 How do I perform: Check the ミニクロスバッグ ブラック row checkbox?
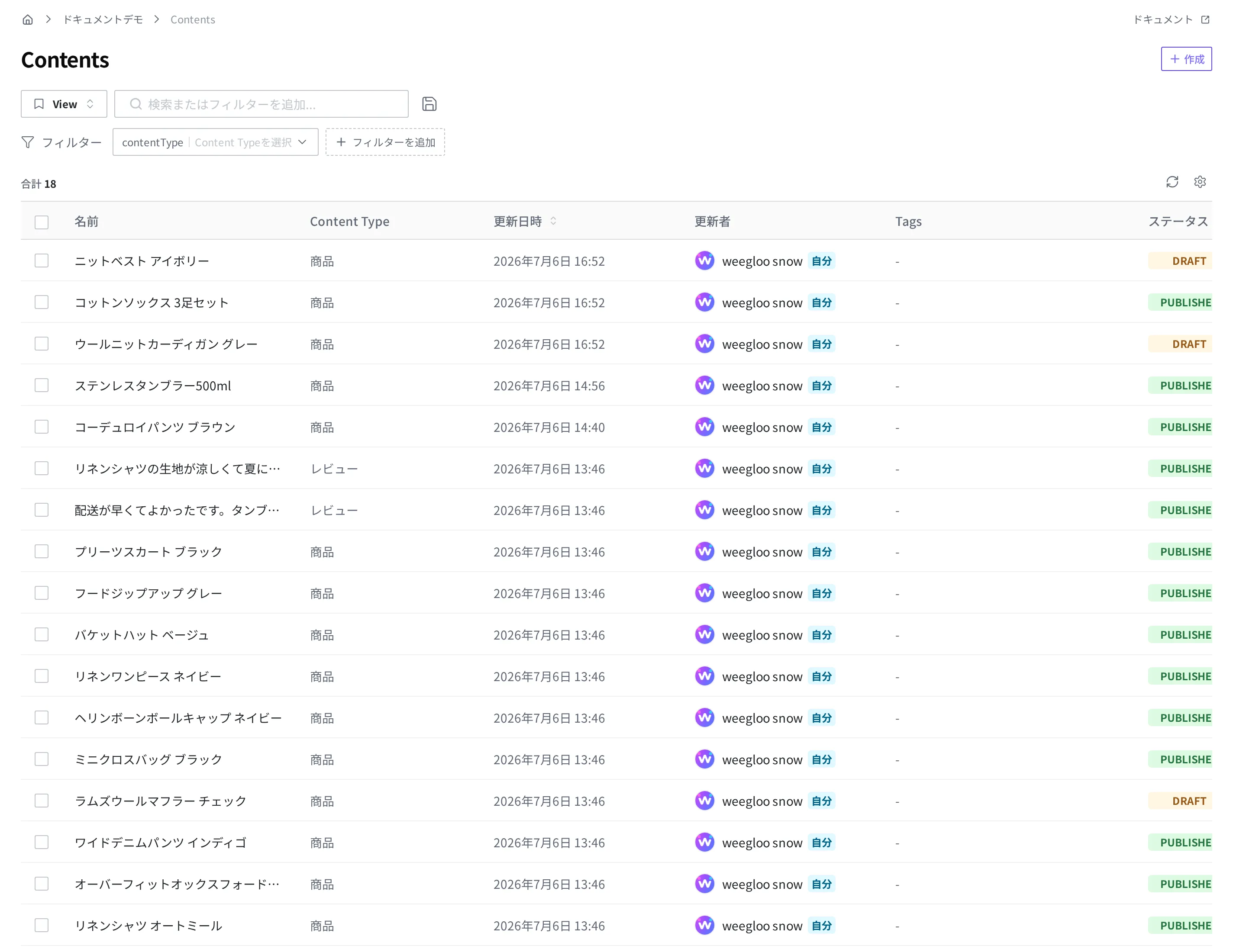tap(41, 759)
